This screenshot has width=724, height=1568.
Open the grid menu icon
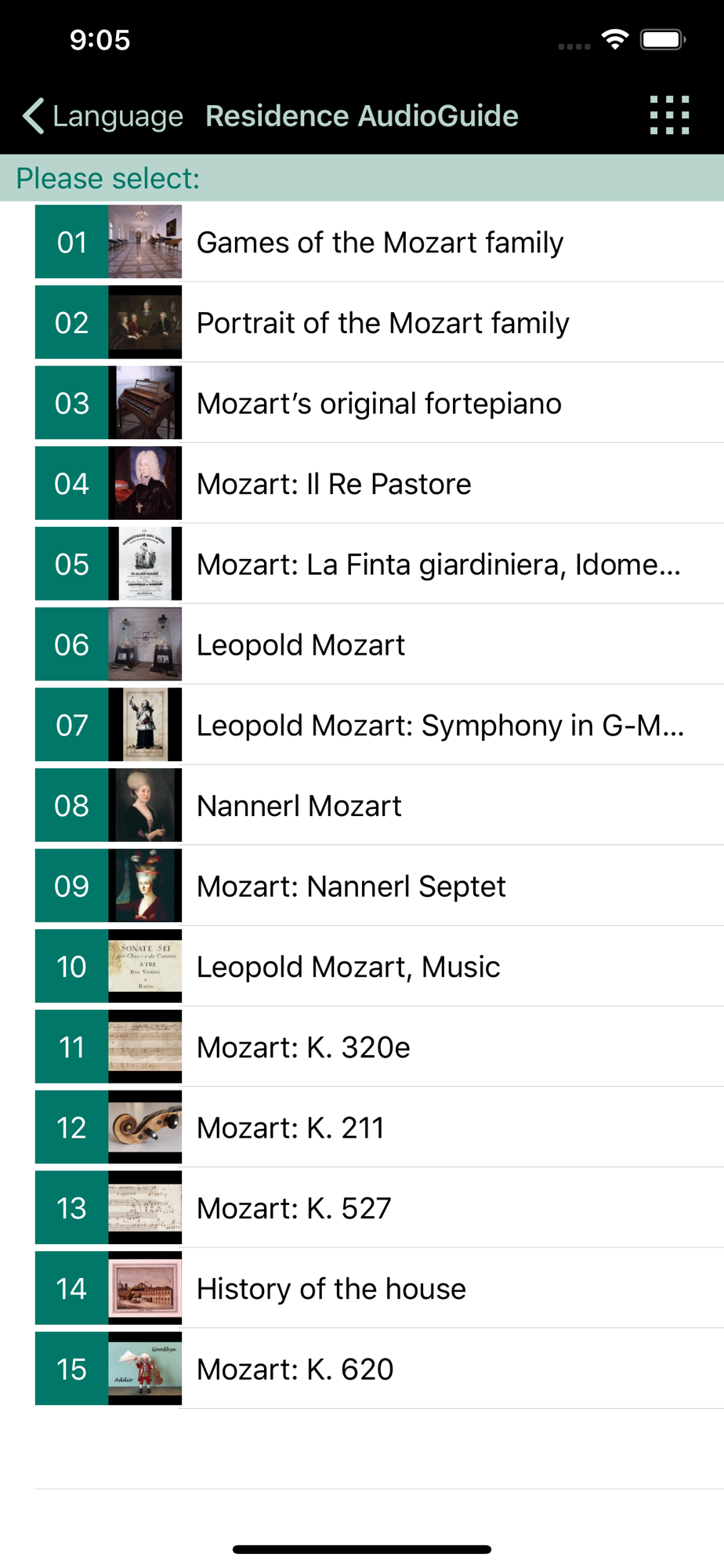click(669, 115)
